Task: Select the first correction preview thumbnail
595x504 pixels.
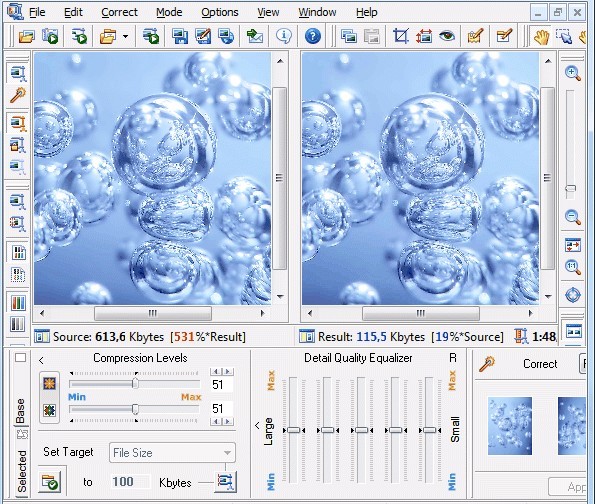Action: coord(510,426)
